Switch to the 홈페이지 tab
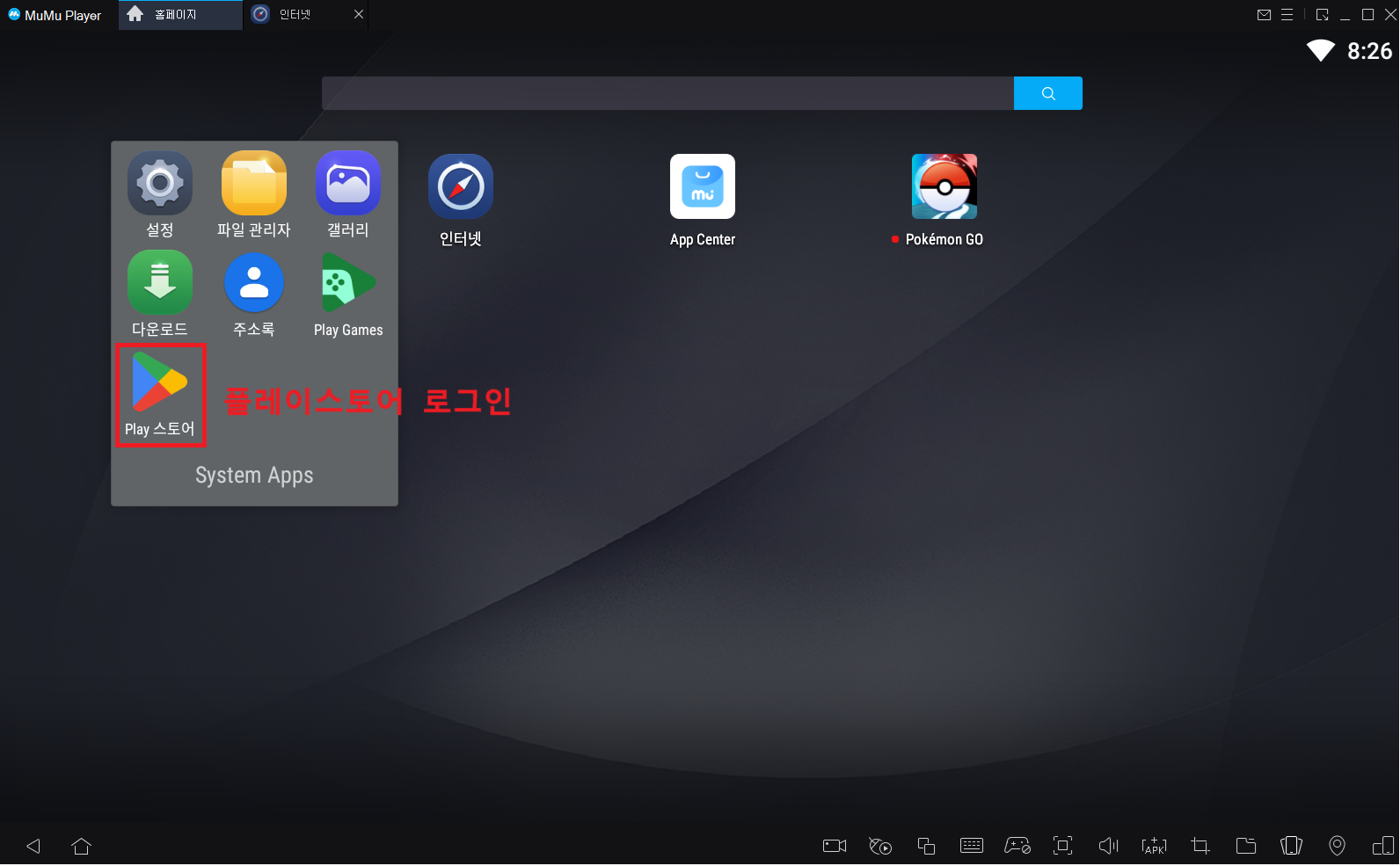 (x=180, y=15)
